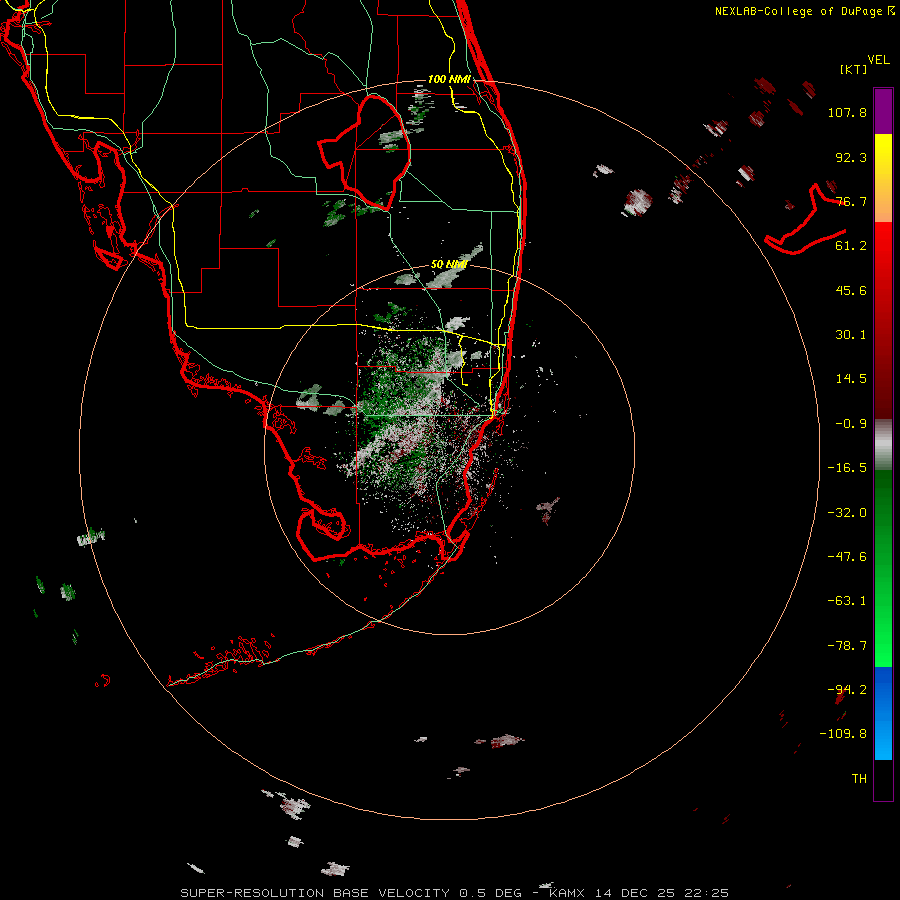This screenshot has height=900, width=900.
Task: Click the -47.6 velocity scale value
Action: [x=847, y=557]
